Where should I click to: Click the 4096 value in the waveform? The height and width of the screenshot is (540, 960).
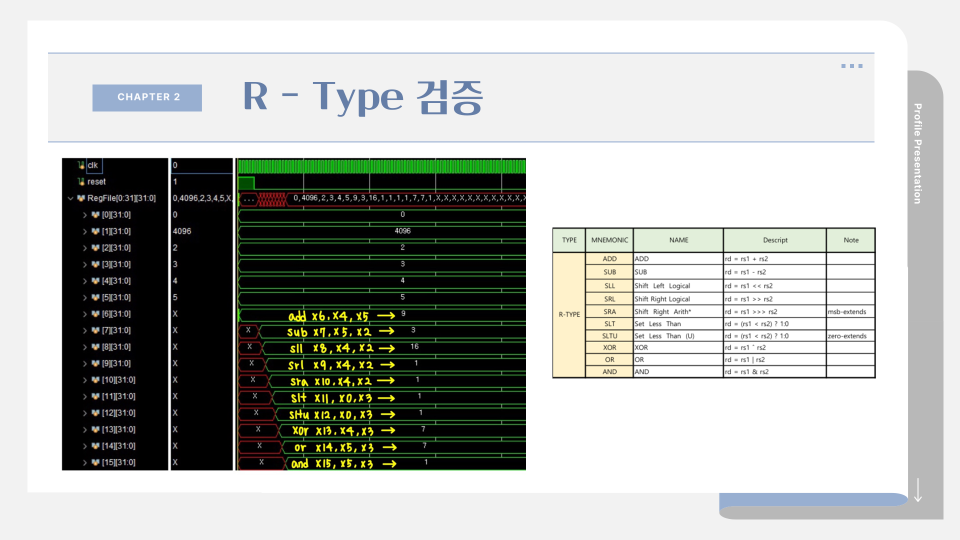402,231
